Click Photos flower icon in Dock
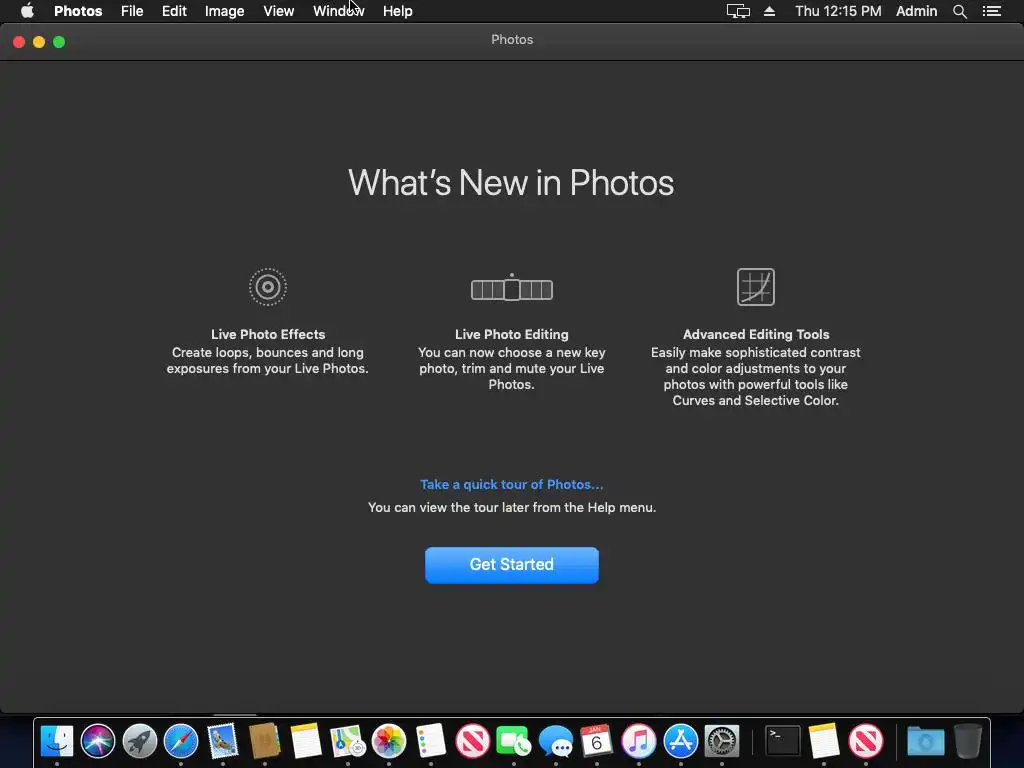The width and height of the screenshot is (1024, 768). 389,741
